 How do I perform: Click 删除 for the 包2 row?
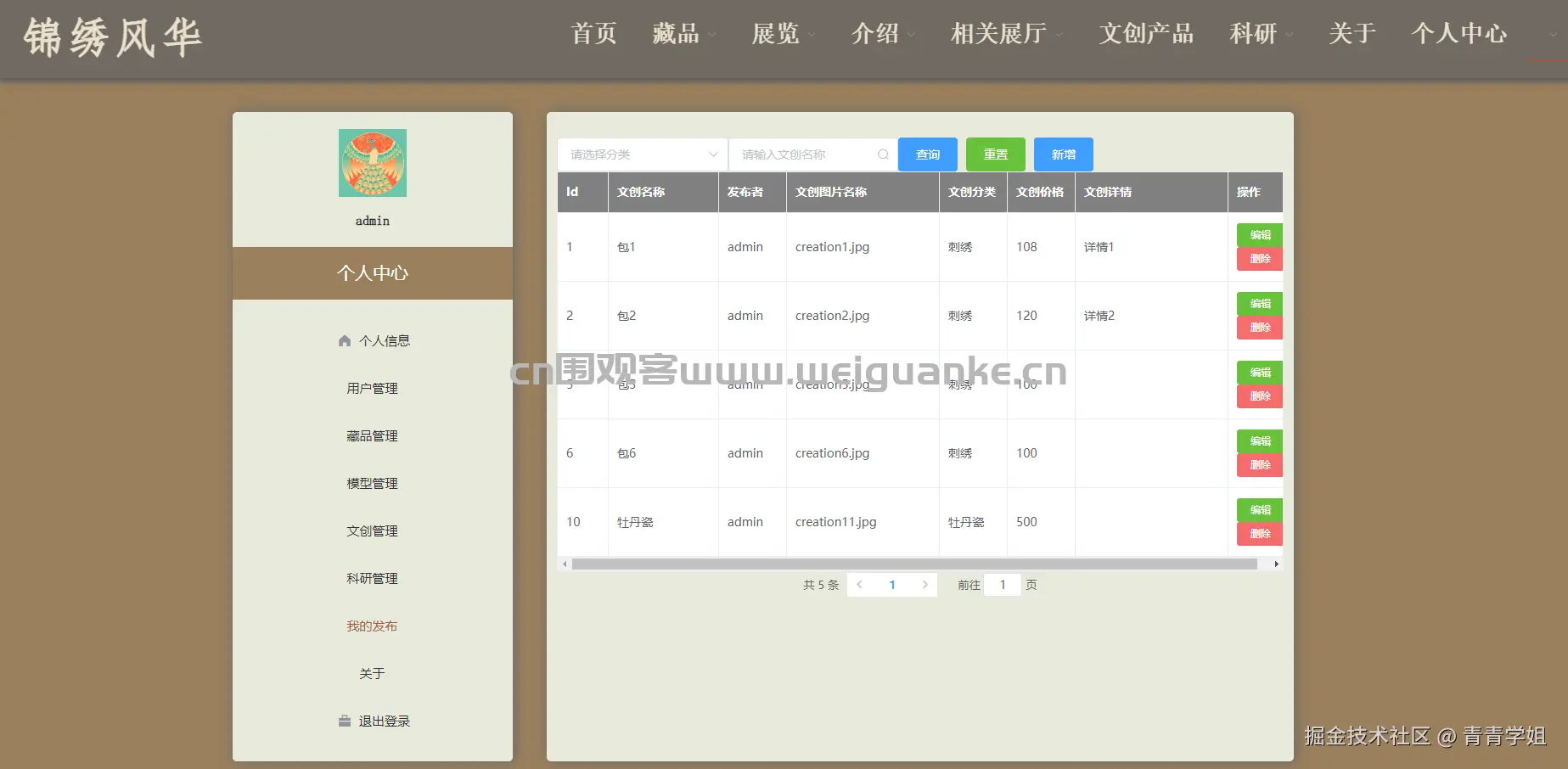(1260, 328)
